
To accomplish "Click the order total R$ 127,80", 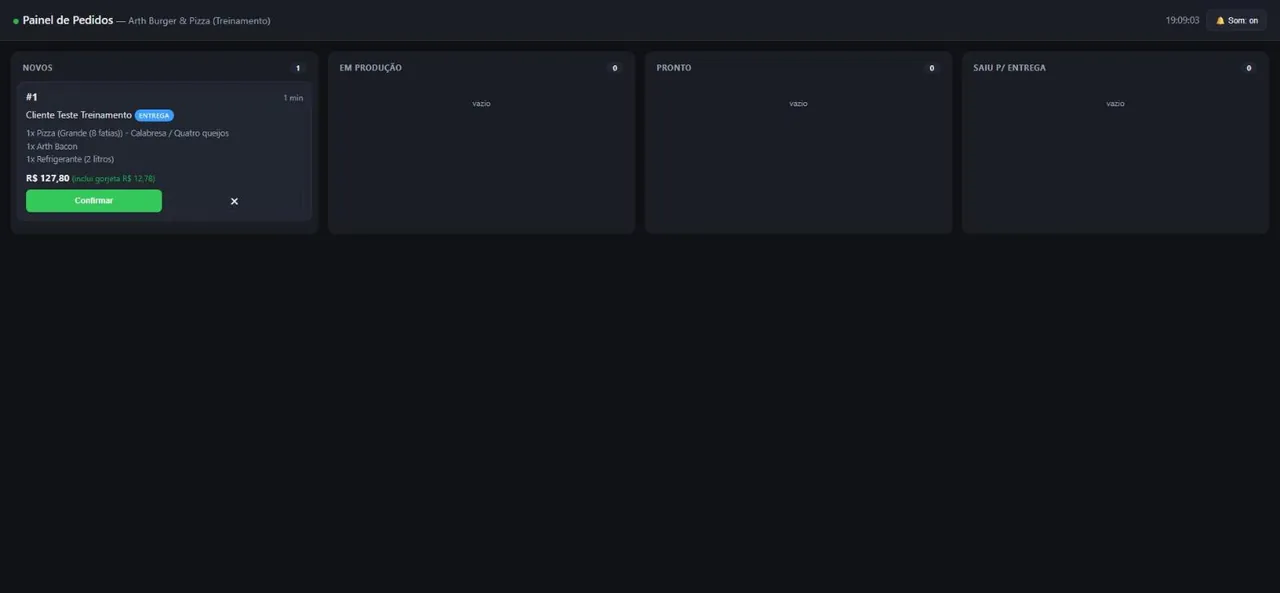I will click(48, 178).
